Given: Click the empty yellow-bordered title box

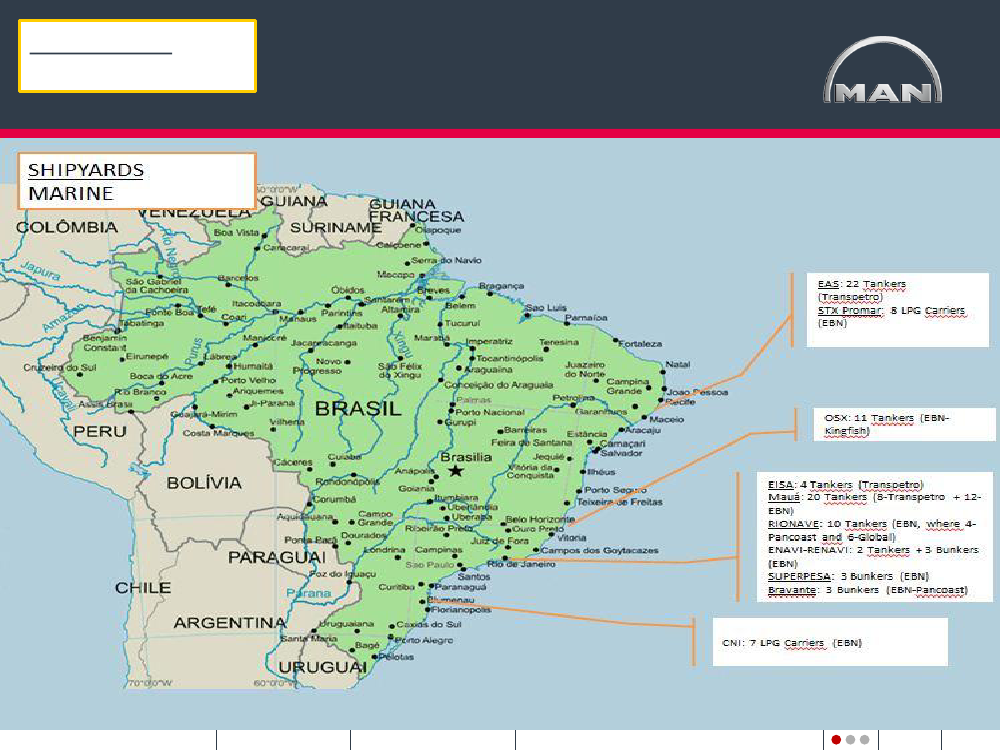Looking at the screenshot, I should [138, 56].
